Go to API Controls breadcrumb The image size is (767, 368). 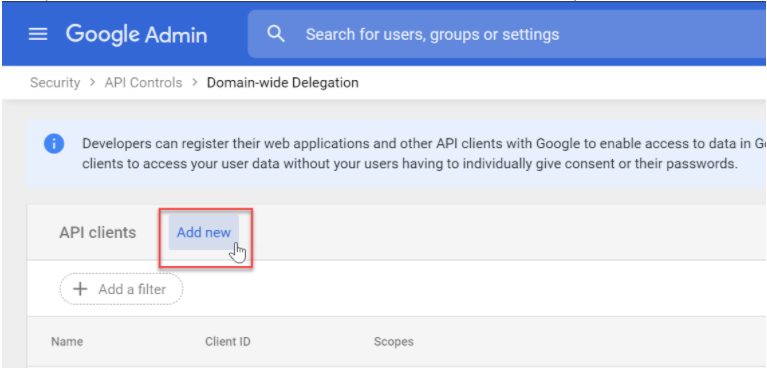pyautogui.click(x=143, y=83)
